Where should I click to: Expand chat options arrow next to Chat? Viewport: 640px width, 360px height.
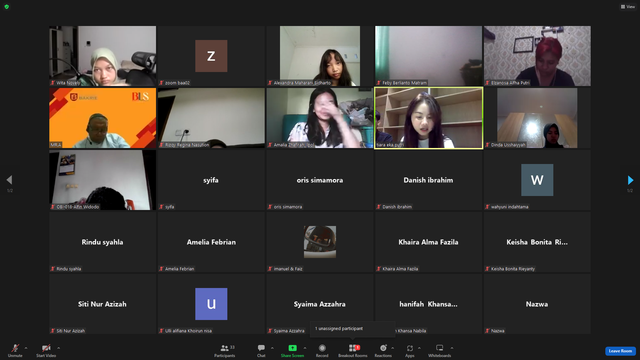click(272, 348)
